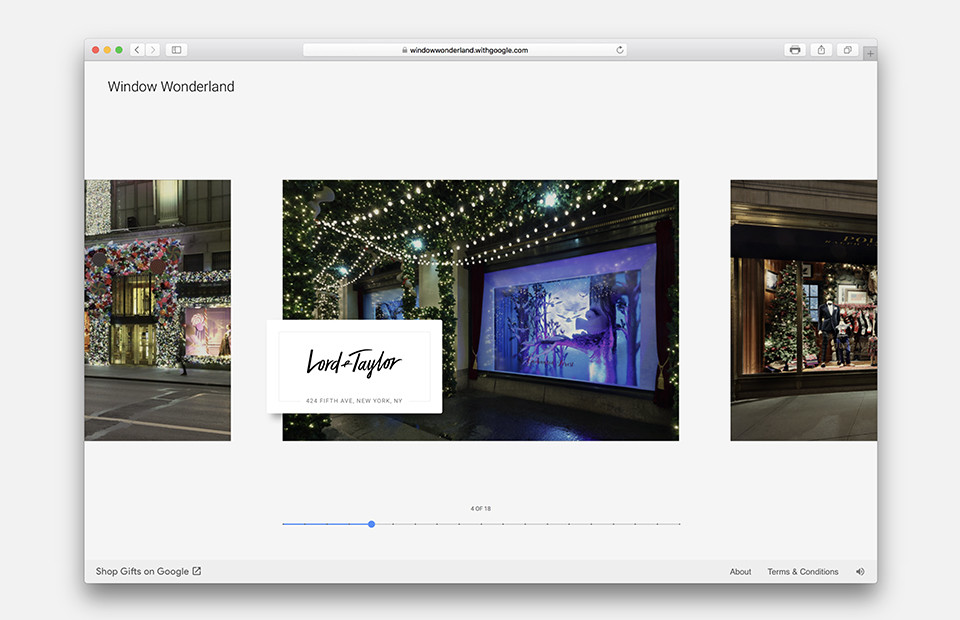Reload the page with the refresh icon

(620, 50)
